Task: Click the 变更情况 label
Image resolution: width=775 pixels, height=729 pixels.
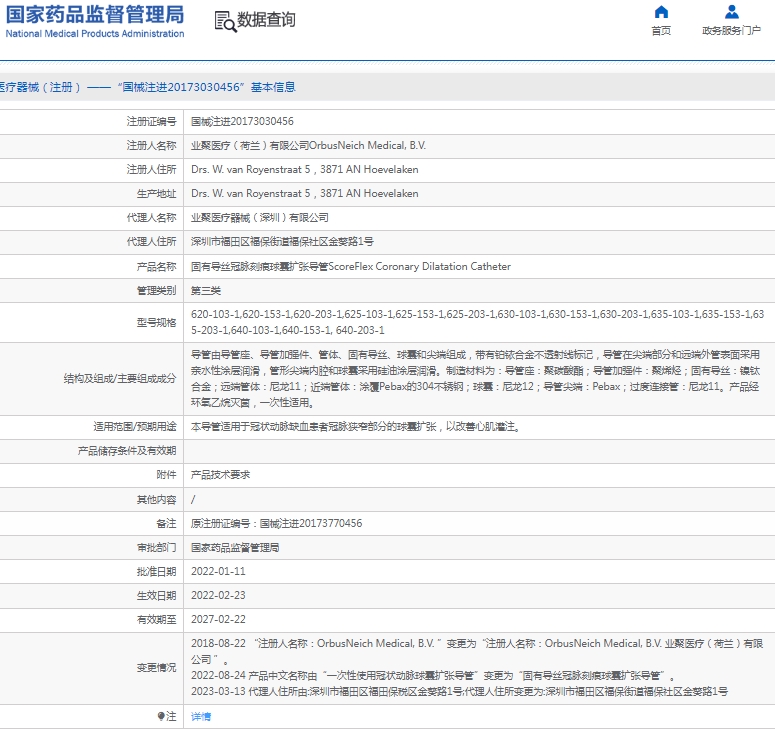Action: (x=156, y=668)
